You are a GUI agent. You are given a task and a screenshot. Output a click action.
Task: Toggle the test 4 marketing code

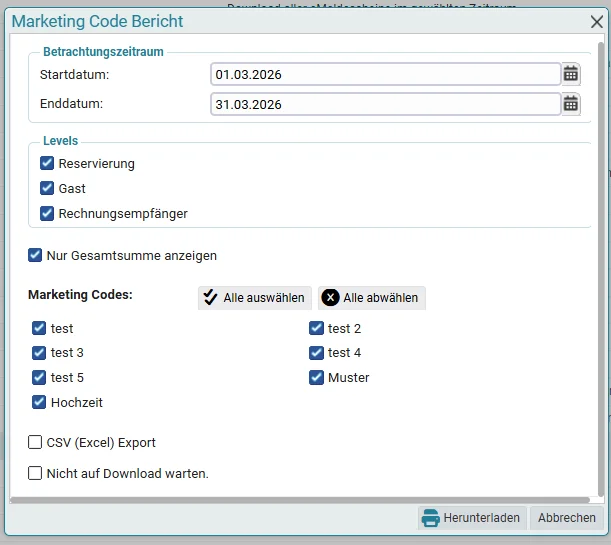316,353
